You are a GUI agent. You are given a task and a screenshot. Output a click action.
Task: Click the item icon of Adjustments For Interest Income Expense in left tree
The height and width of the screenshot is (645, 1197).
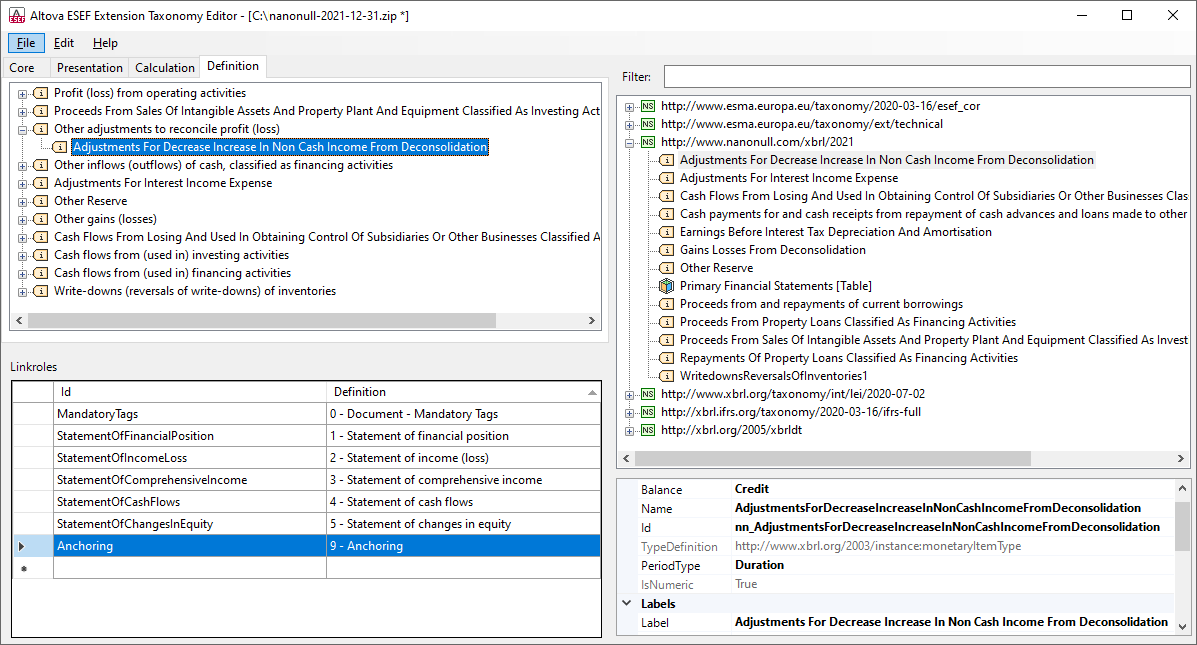41,183
